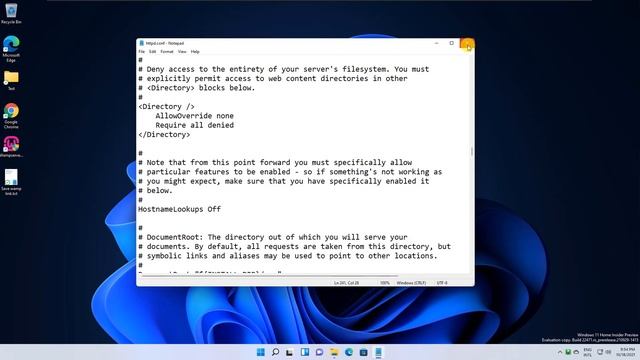
Task: Open the Format menu in Notepad
Action: [167, 52]
